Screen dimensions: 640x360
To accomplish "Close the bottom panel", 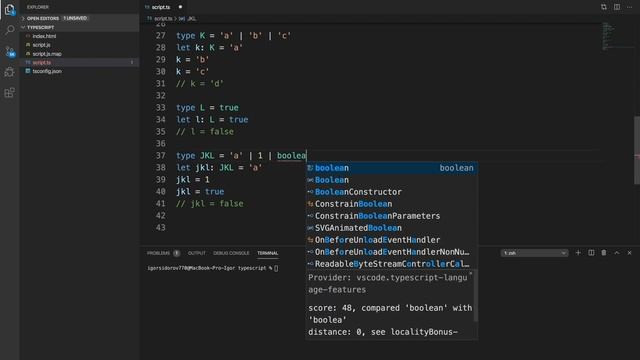I will coord(629,253).
